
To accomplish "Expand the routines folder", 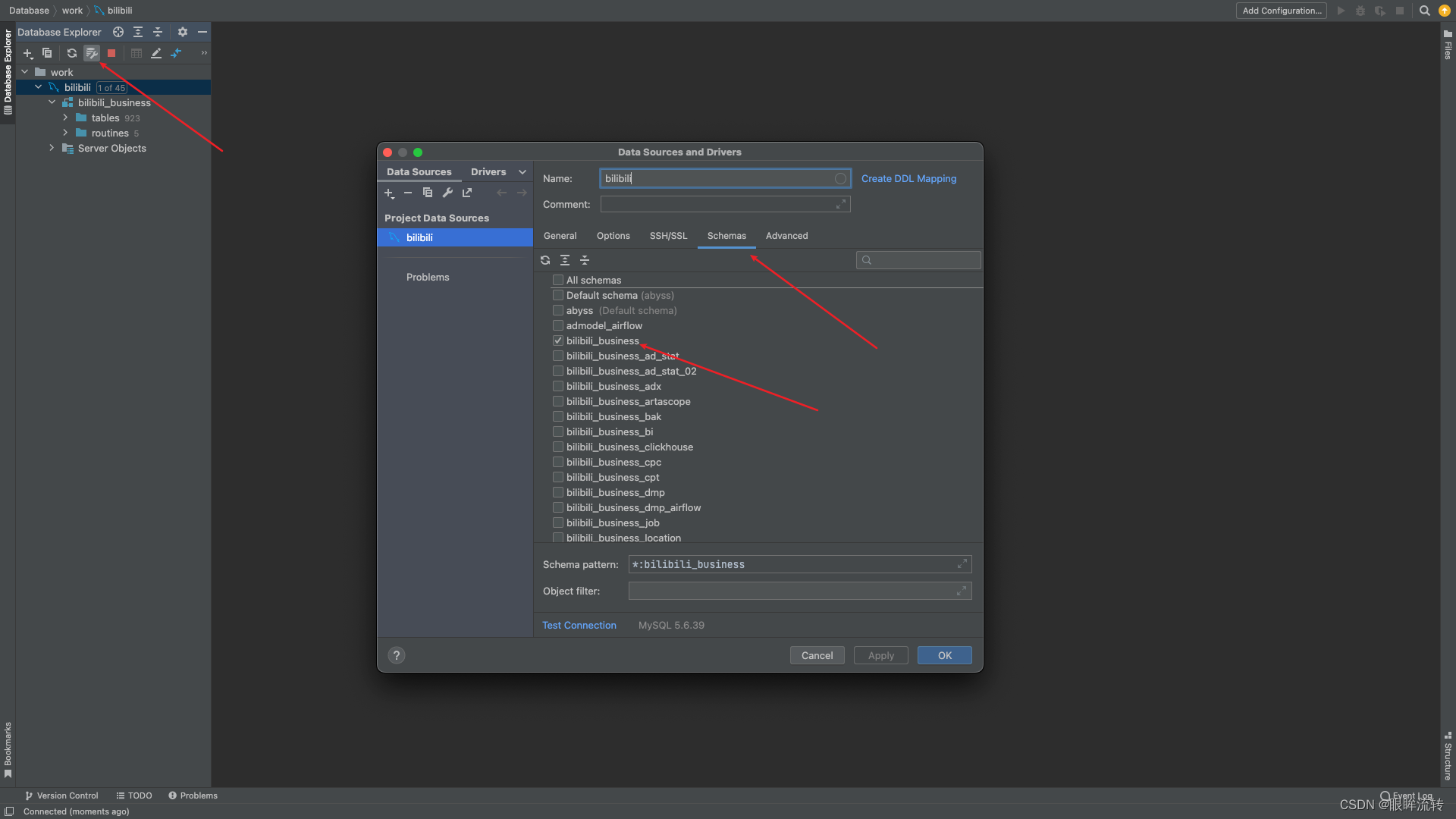I will coord(66,133).
